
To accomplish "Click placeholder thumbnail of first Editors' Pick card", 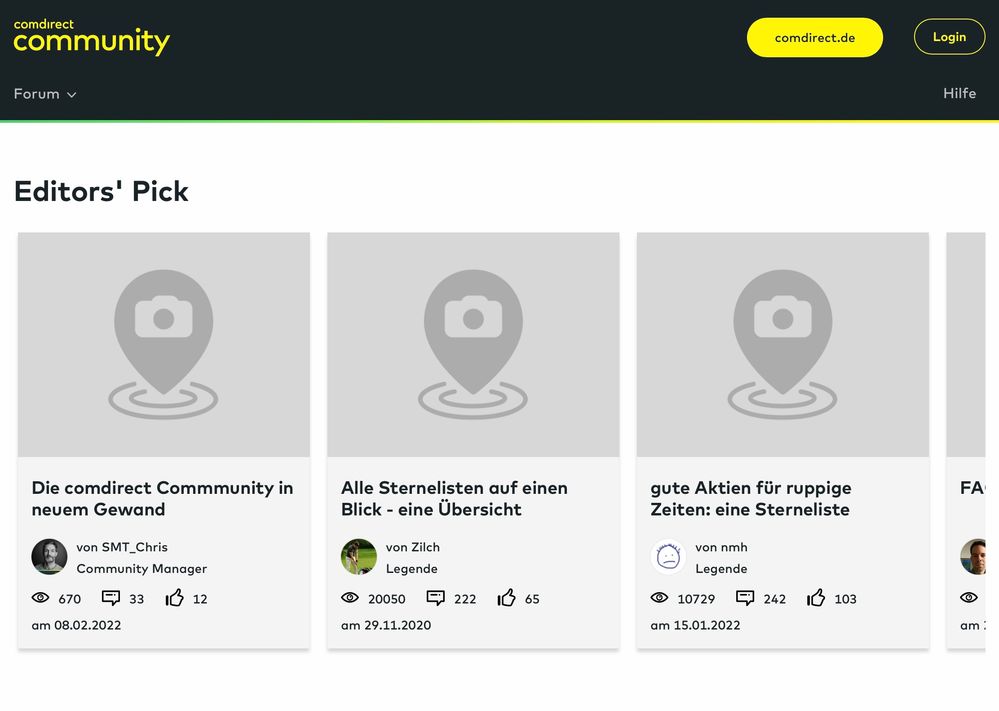I will pyautogui.click(x=164, y=345).
